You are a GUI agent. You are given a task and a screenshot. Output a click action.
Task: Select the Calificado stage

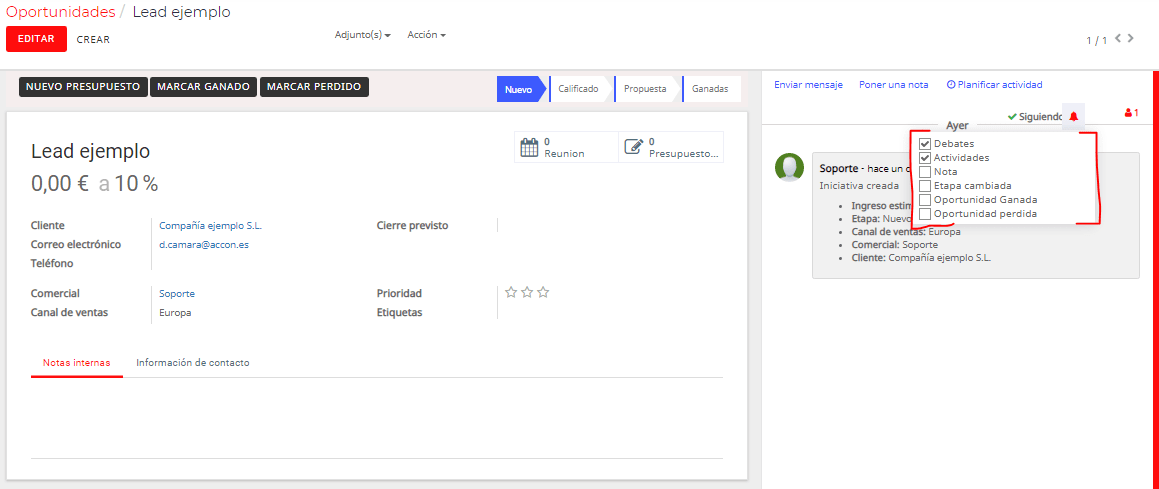[579, 89]
